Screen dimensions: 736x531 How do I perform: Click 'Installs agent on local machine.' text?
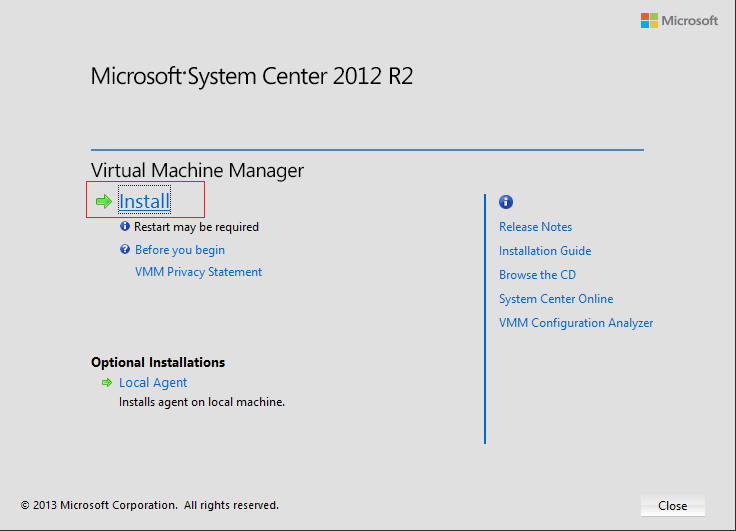click(x=202, y=402)
